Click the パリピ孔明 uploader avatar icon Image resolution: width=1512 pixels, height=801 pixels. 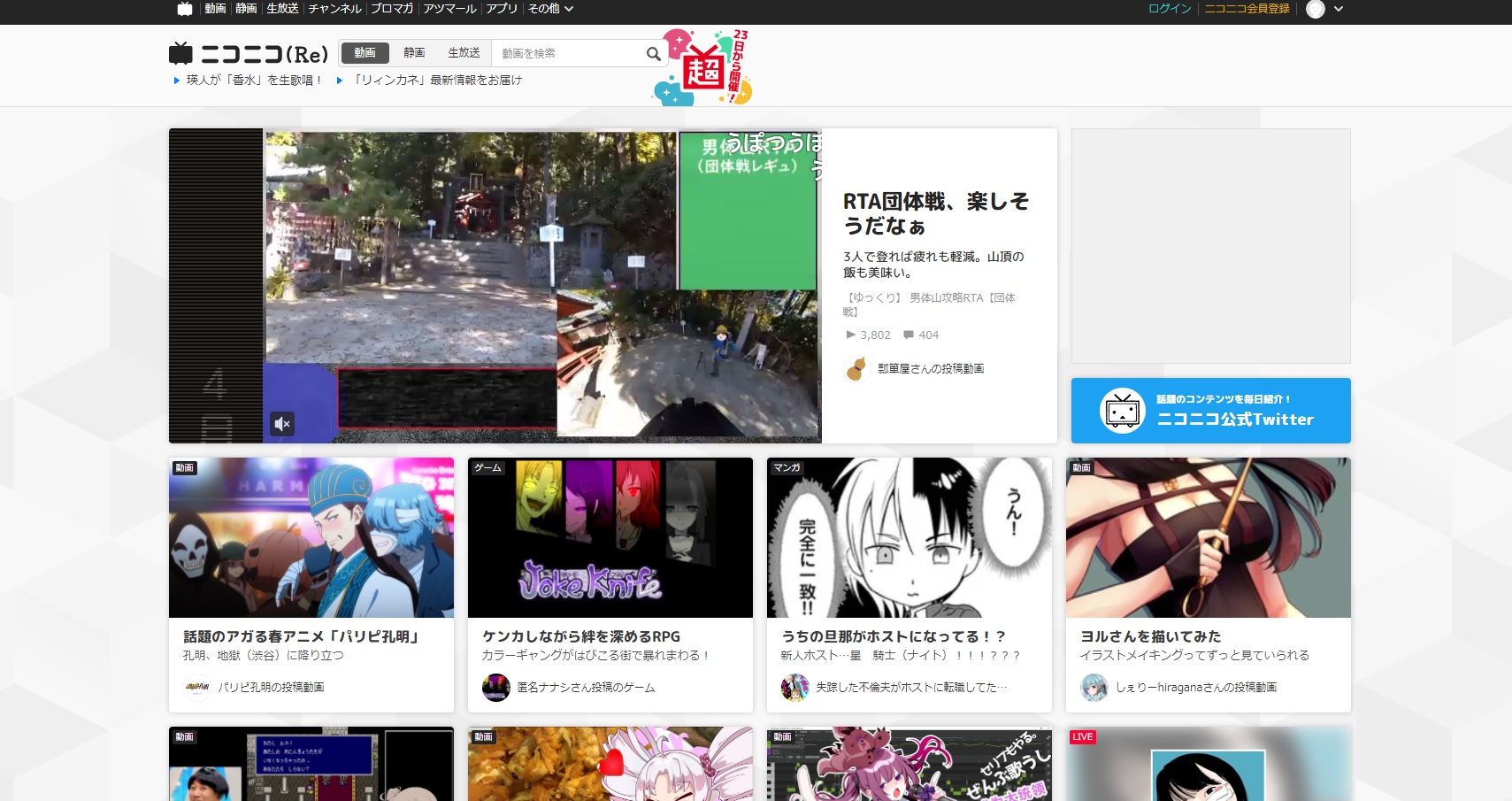point(196,687)
